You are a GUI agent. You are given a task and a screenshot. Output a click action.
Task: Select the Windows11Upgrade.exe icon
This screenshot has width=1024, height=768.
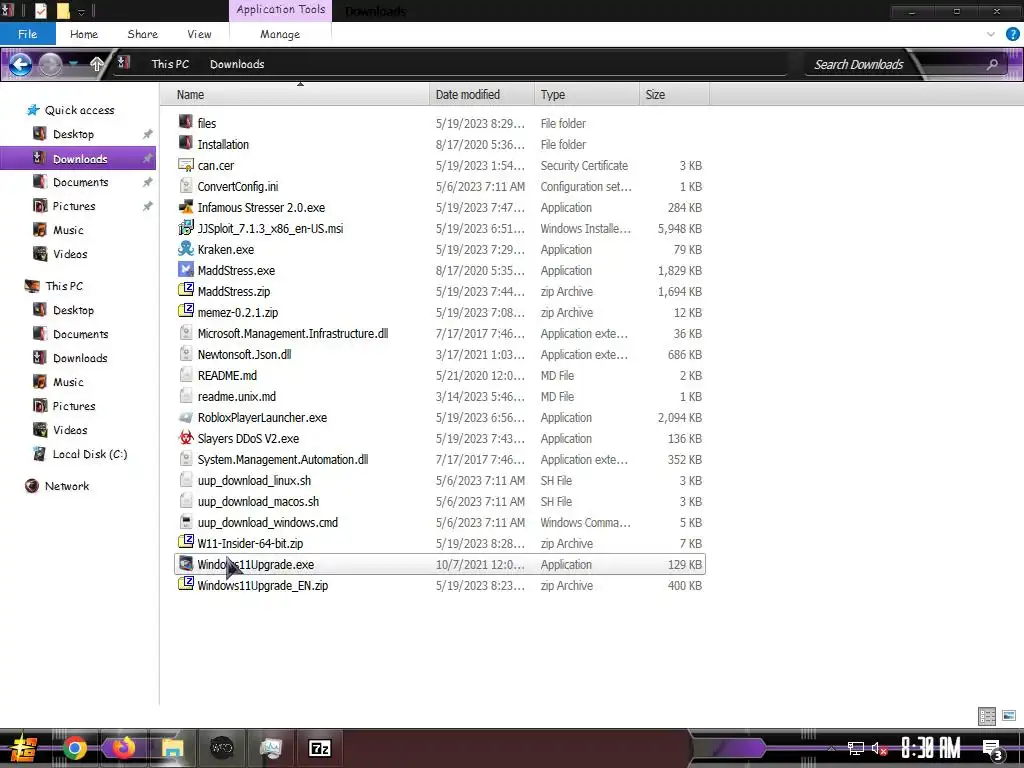(x=186, y=564)
